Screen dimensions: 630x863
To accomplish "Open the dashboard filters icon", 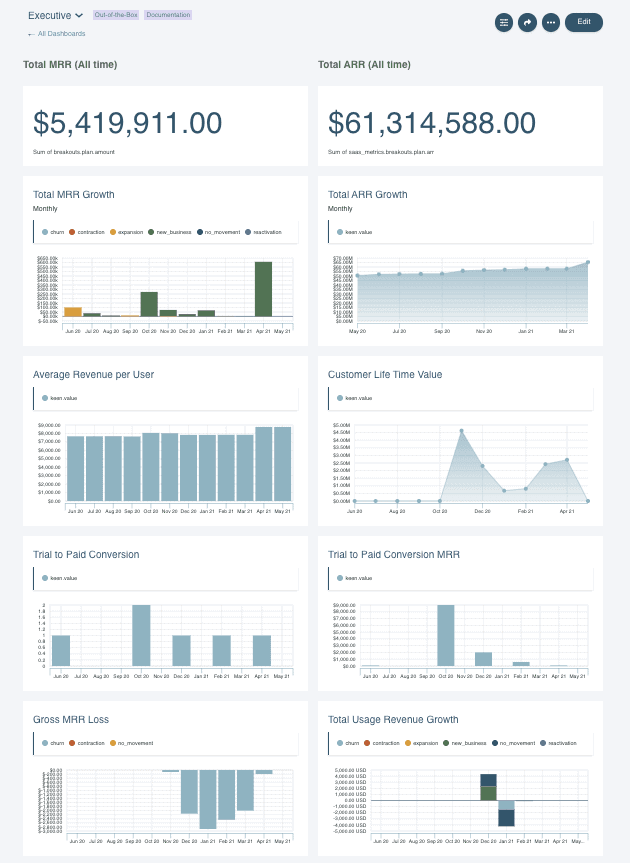I will click(x=503, y=23).
